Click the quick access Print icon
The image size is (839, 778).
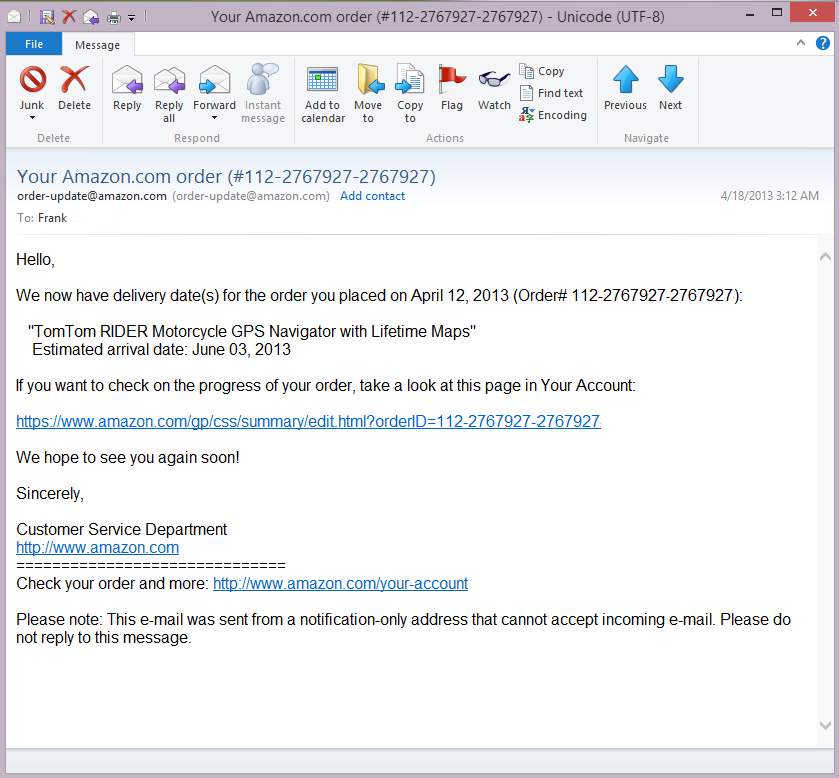click(x=114, y=18)
